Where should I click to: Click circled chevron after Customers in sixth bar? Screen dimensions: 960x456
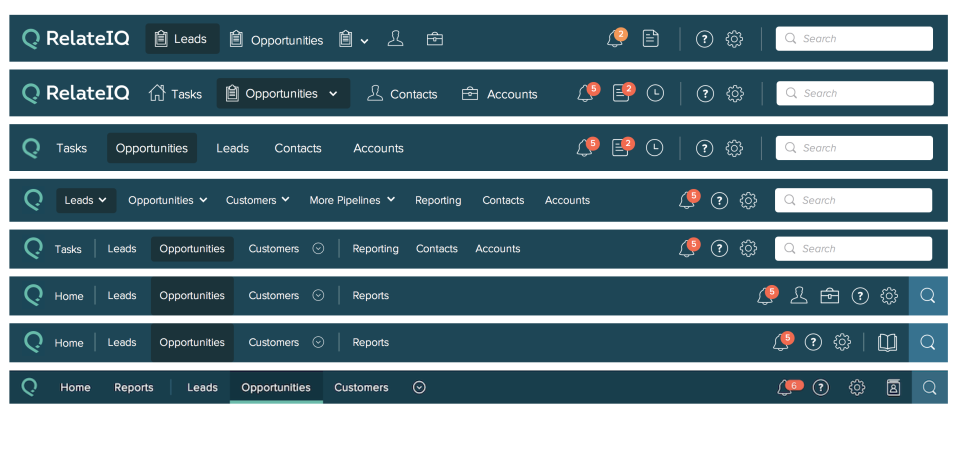[x=318, y=295]
